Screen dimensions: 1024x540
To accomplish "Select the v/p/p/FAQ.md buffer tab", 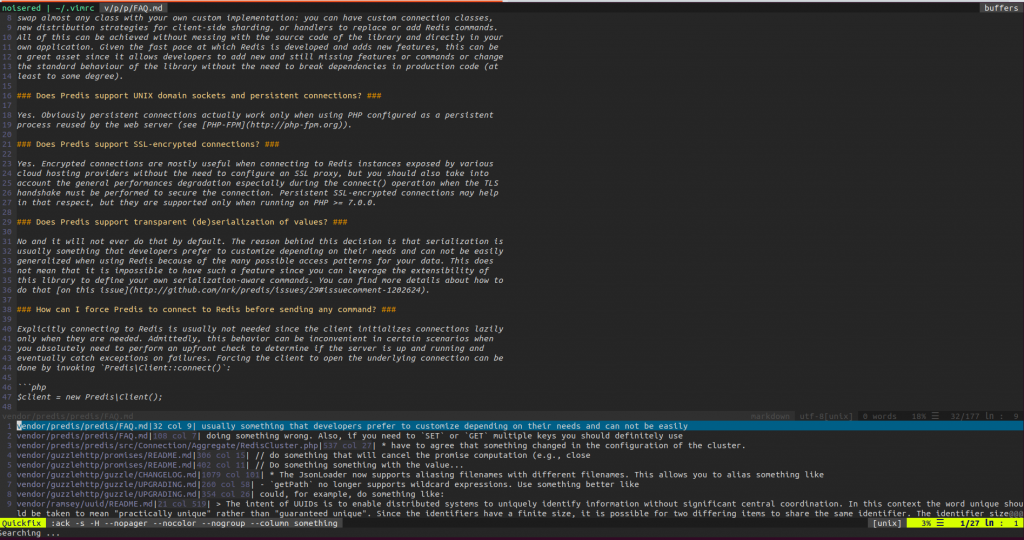I will (133, 8).
